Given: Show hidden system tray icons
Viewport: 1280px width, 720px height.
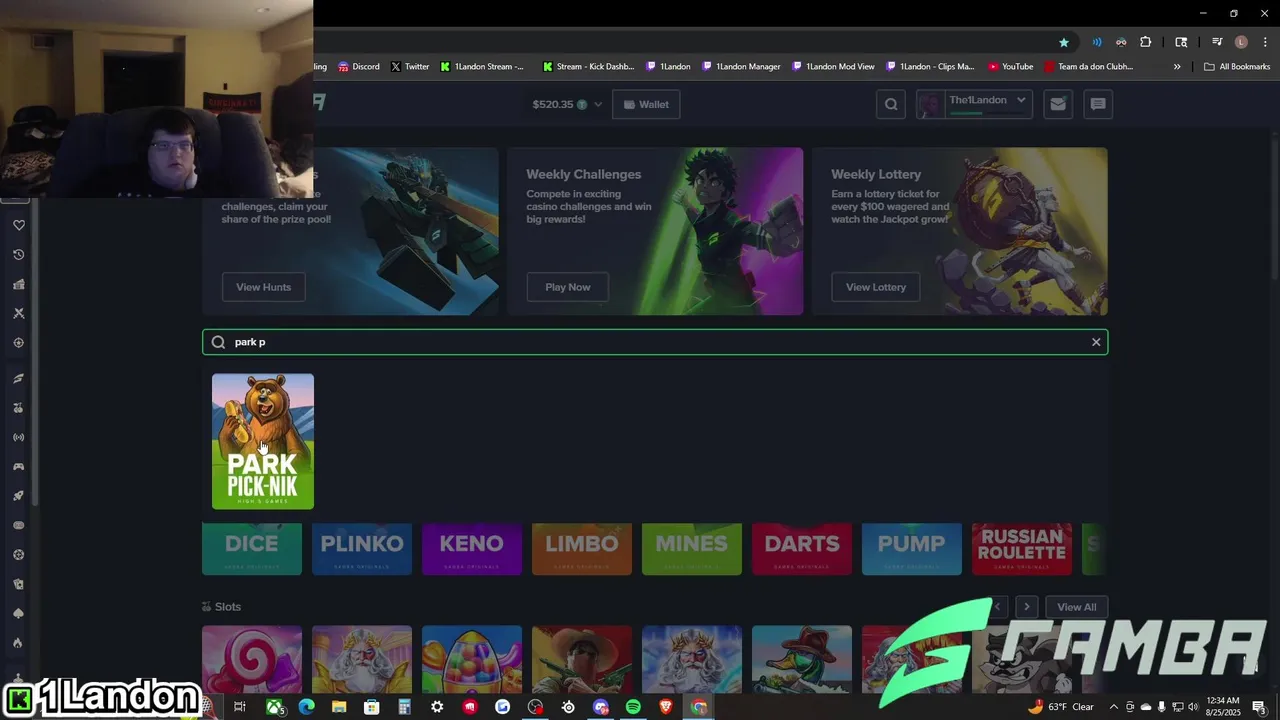Looking at the screenshot, I should pyautogui.click(x=1113, y=707).
